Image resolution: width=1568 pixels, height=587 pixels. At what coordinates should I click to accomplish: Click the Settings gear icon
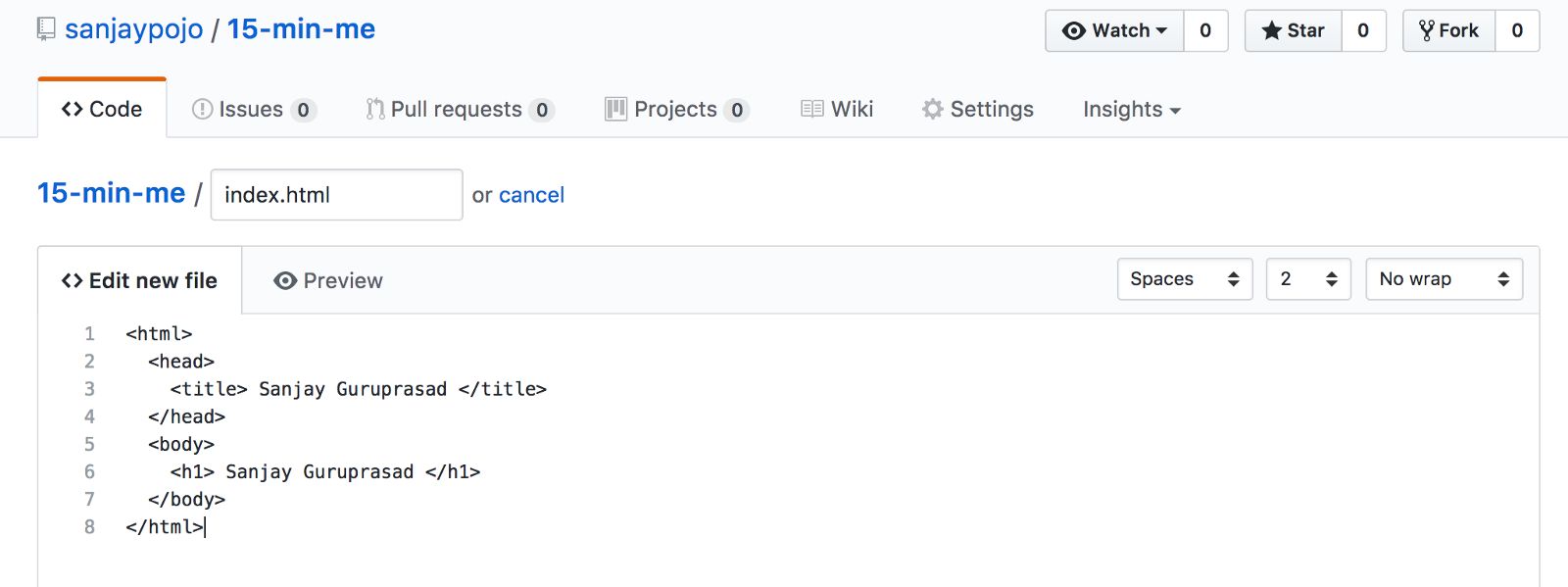click(x=933, y=109)
